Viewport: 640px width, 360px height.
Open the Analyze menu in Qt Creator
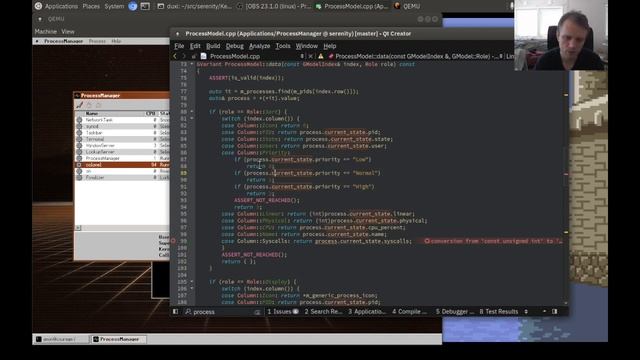[x=260, y=46]
